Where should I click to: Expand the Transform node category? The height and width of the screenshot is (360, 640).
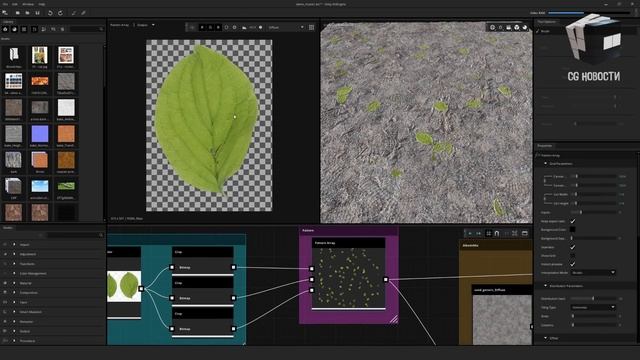click(x=14, y=264)
